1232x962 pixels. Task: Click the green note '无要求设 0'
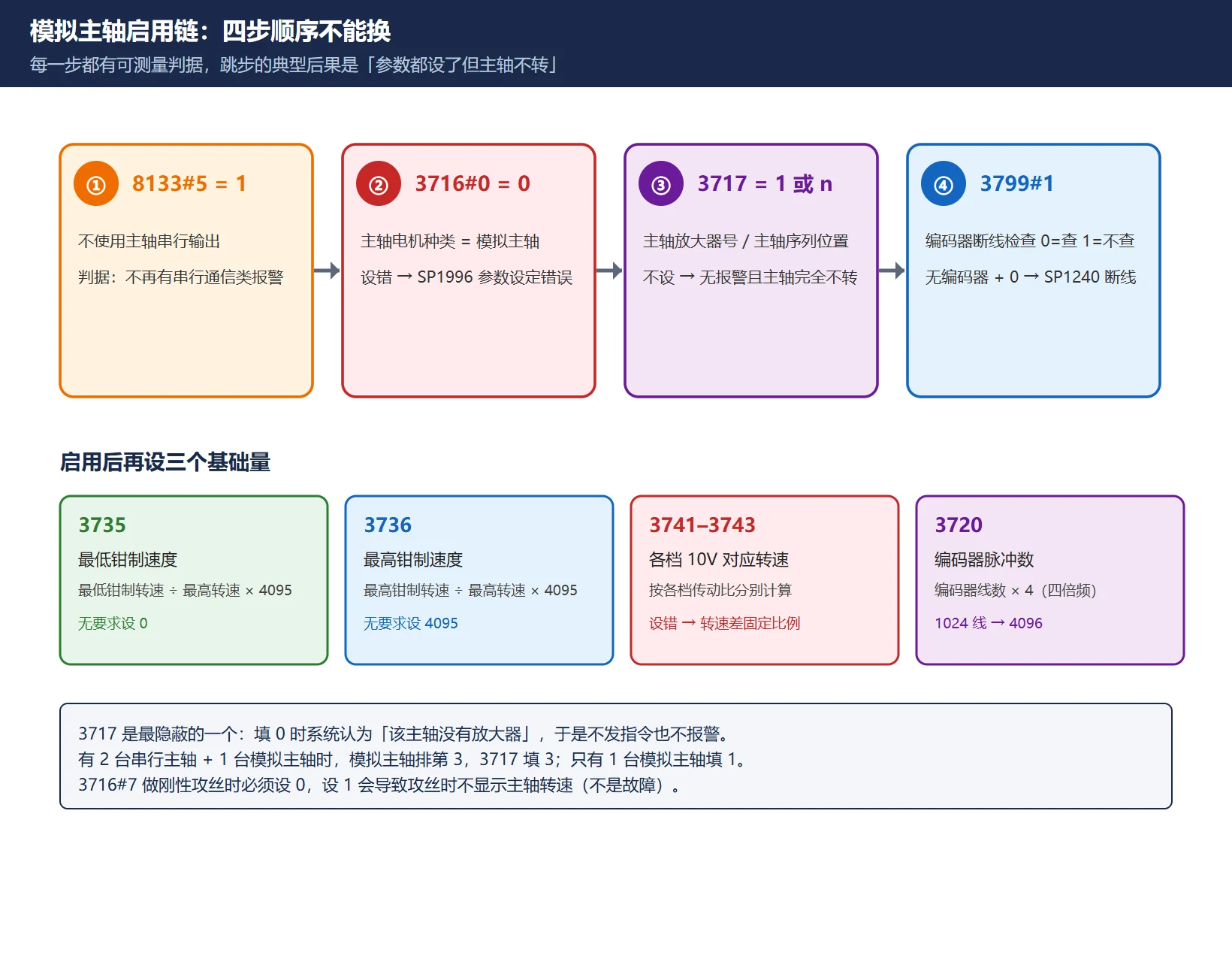coord(113,623)
